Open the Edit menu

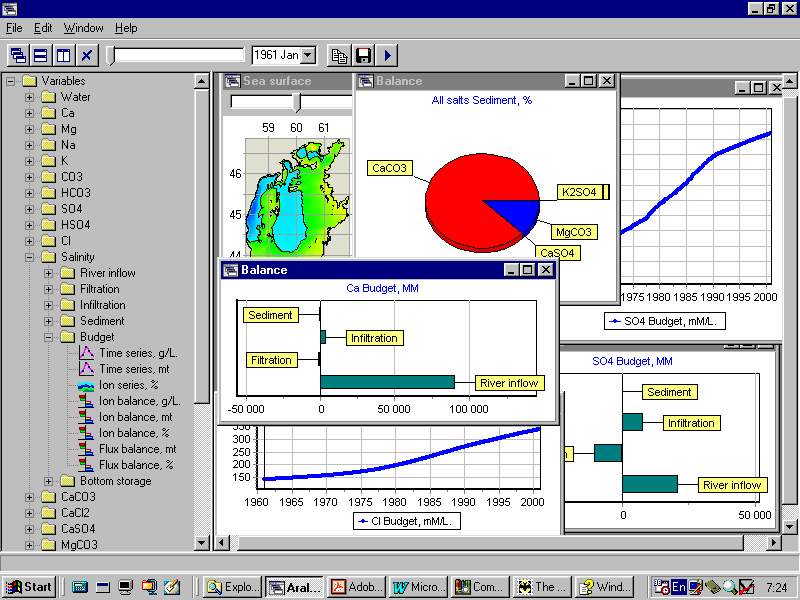(x=43, y=28)
